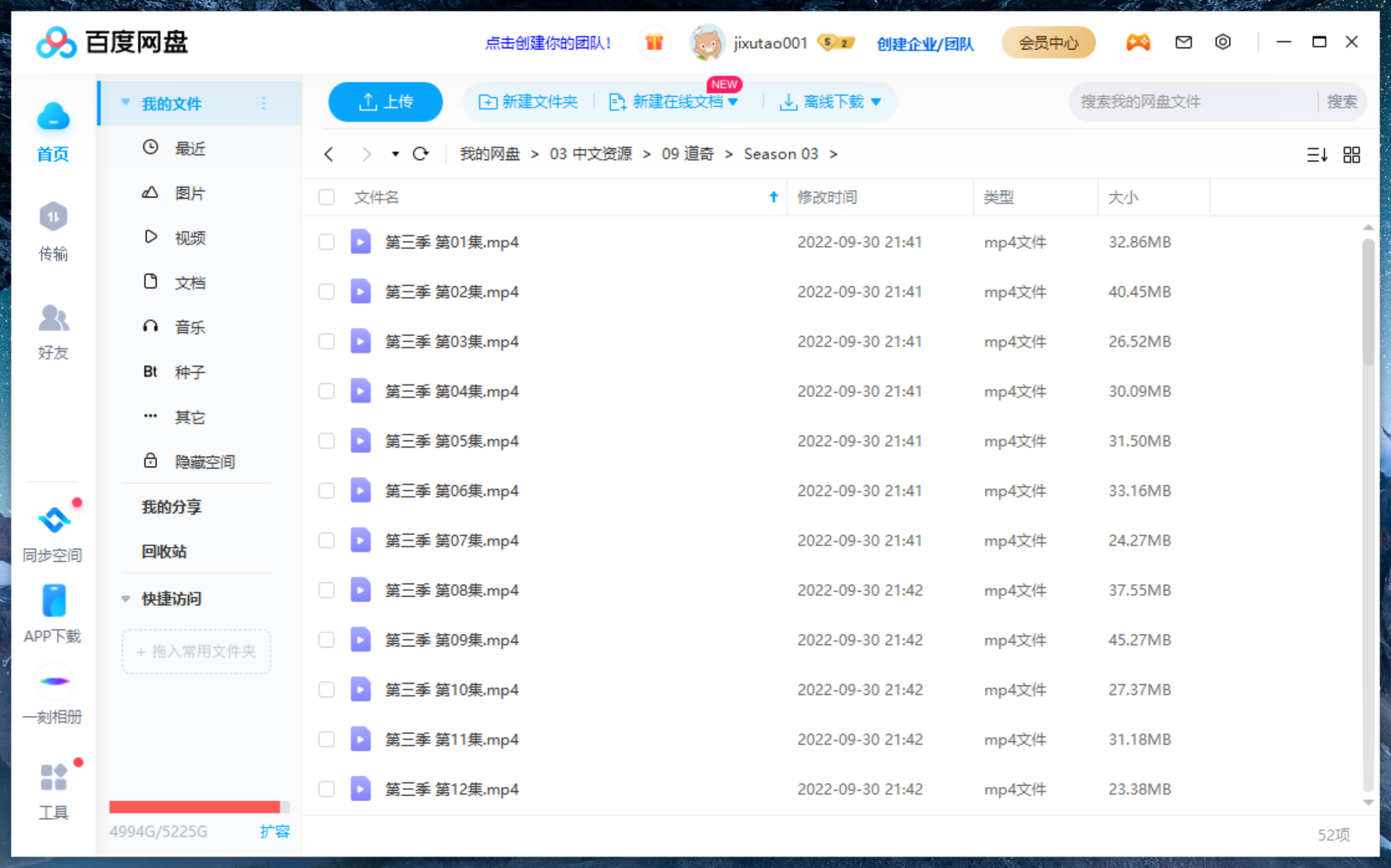Open the 传输 transfer panel icon
This screenshot has height=868, width=1391.
point(53,218)
